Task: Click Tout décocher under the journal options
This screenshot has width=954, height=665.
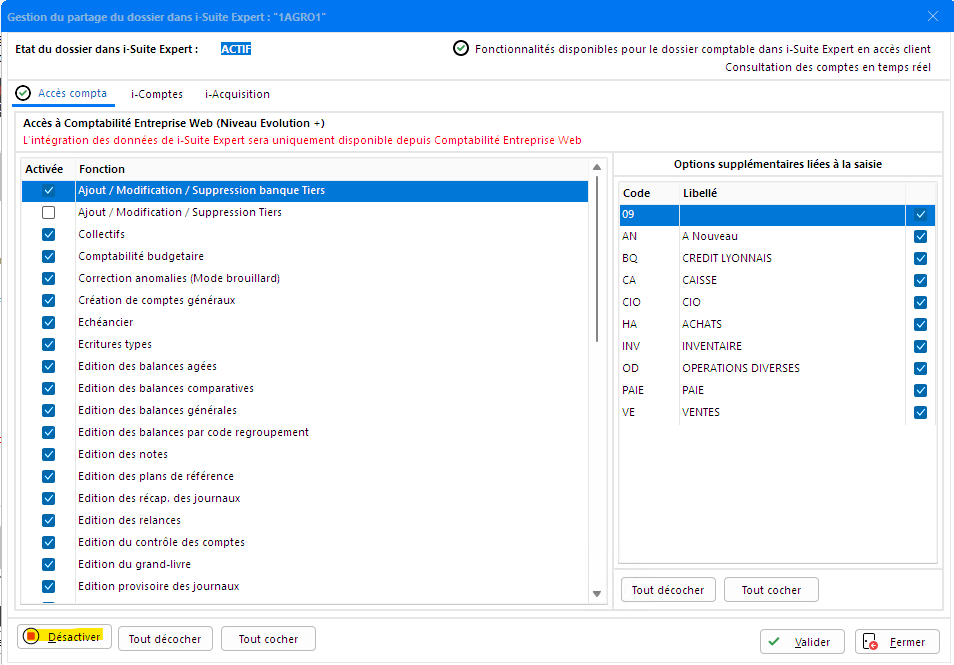Action: (x=668, y=590)
